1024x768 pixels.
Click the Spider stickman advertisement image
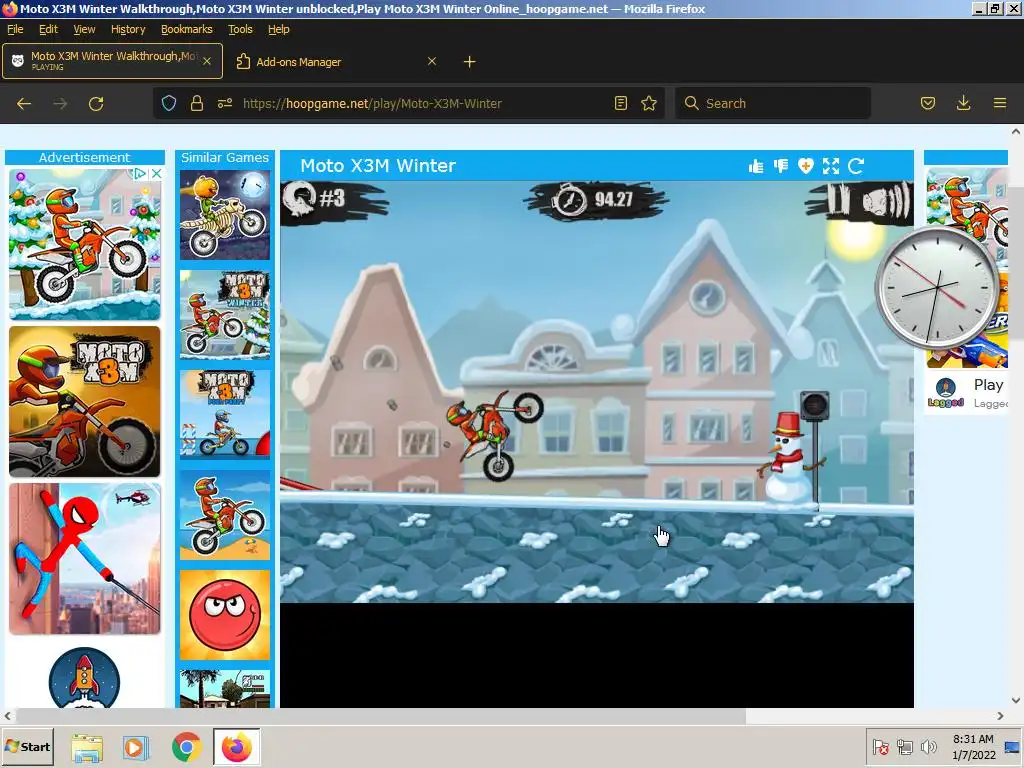pos(84,559)
